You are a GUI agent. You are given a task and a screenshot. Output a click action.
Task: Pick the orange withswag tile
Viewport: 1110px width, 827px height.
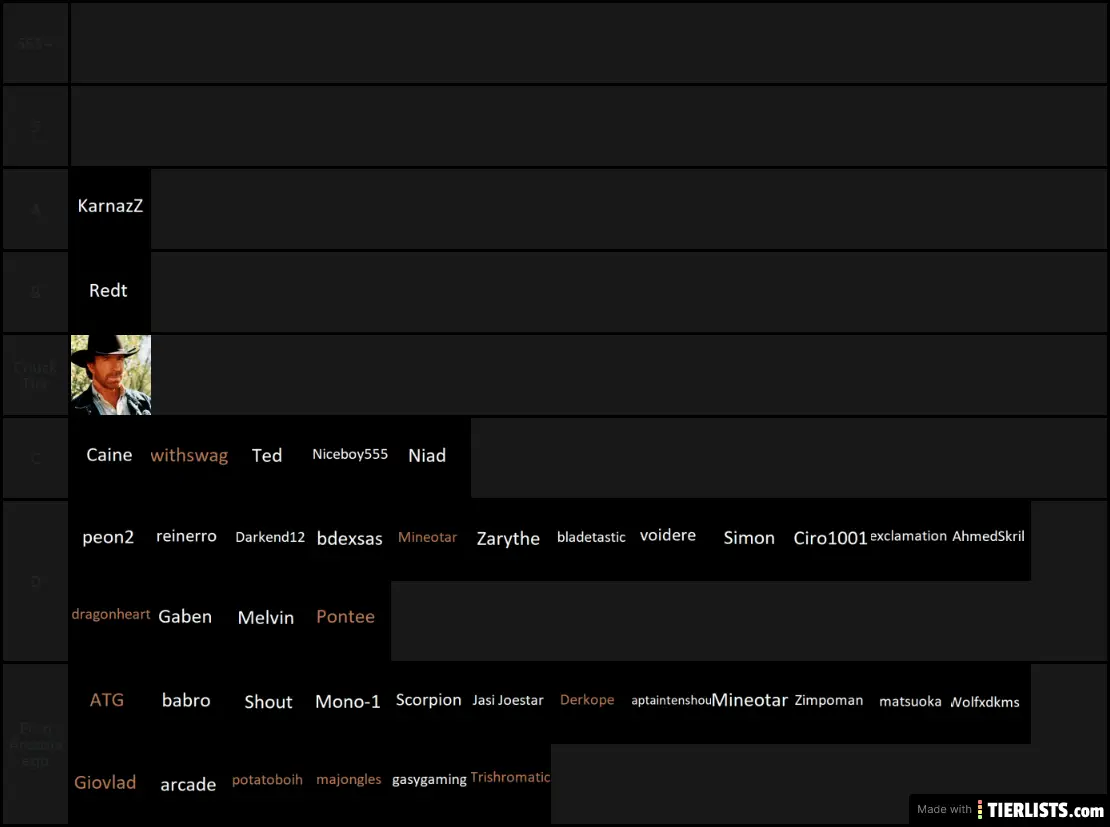[x=189, y=456]
